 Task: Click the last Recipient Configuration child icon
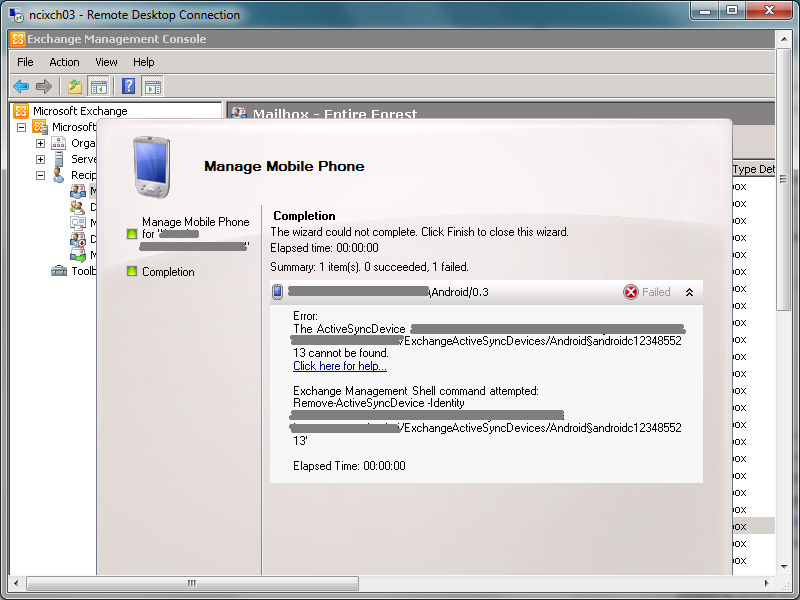78,255
